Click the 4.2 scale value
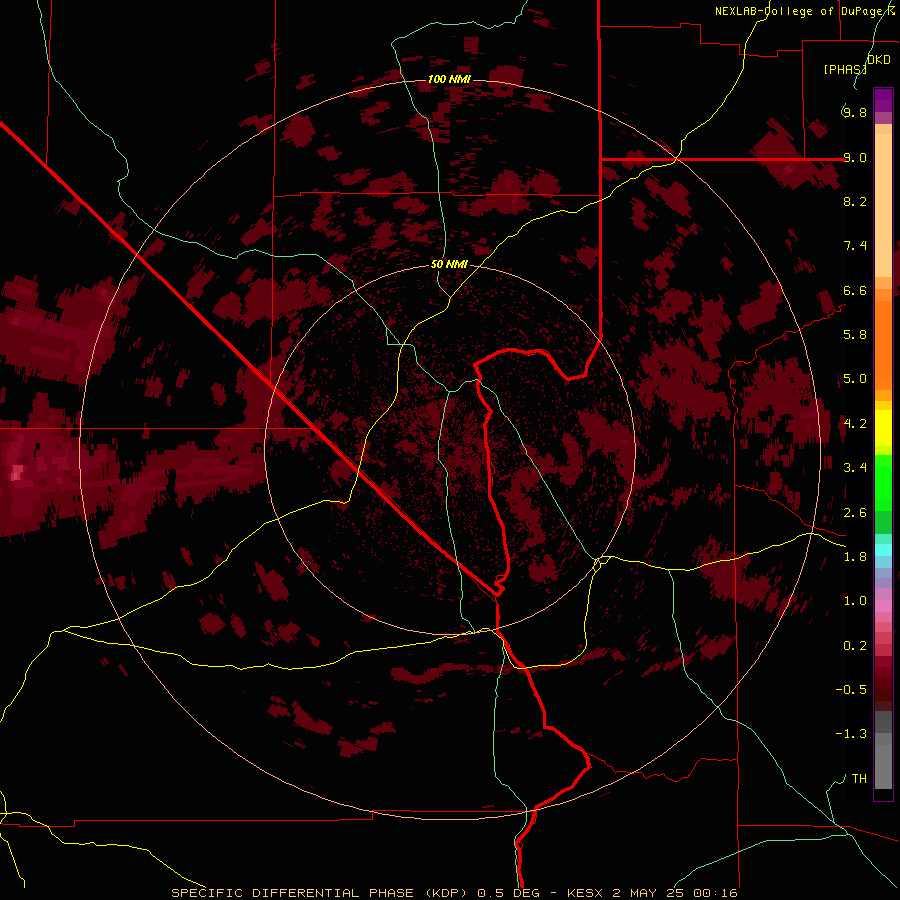Viewport: 900px width, 900px height. pyautogui.click(x=855, y=424)
